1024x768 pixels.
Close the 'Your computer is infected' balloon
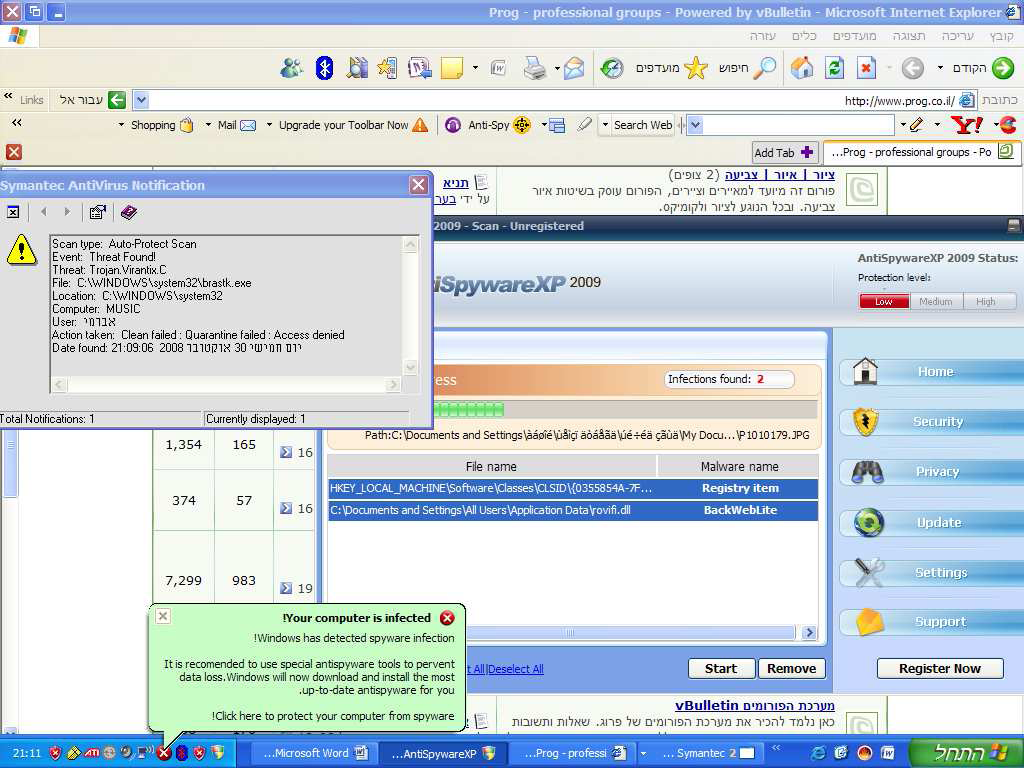tap(163, 616)
